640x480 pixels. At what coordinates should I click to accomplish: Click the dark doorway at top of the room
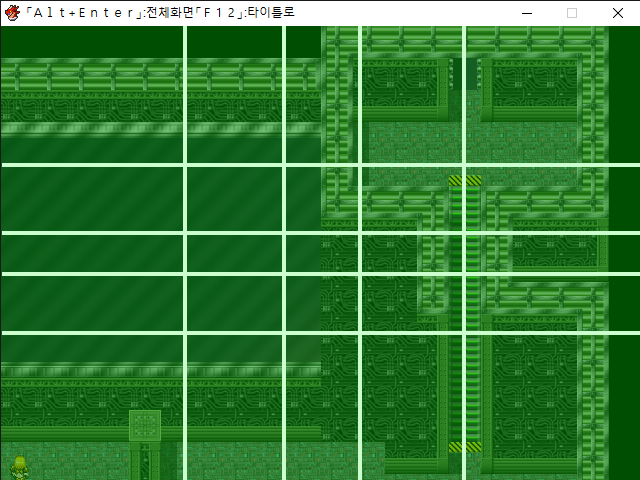pyautogui.click(x=465, y=74)
